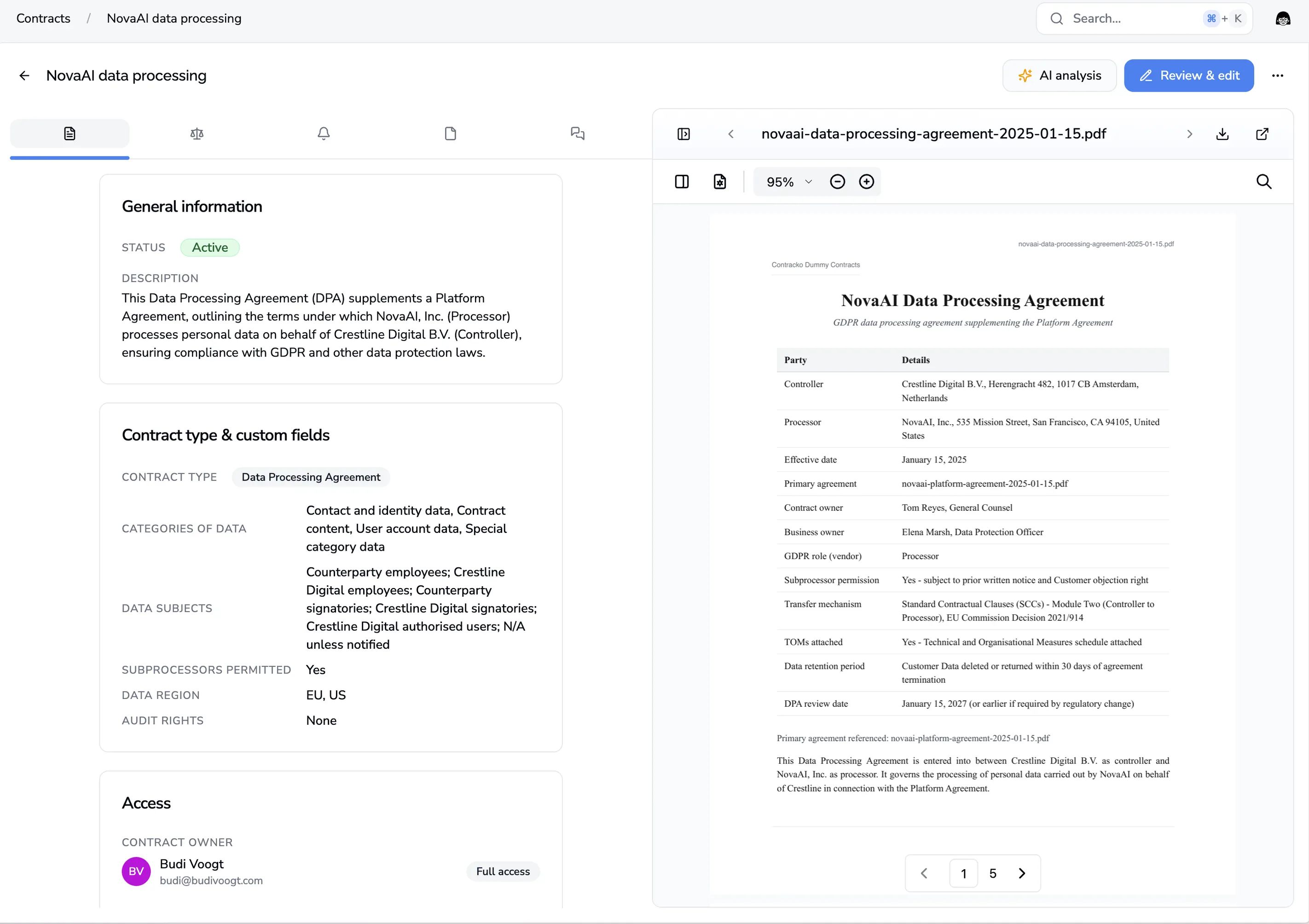Image resolution: width=1309 pixels, height=924 pixels.
Task: Click the user avatar in top bar
Action: coord(1283,18)
